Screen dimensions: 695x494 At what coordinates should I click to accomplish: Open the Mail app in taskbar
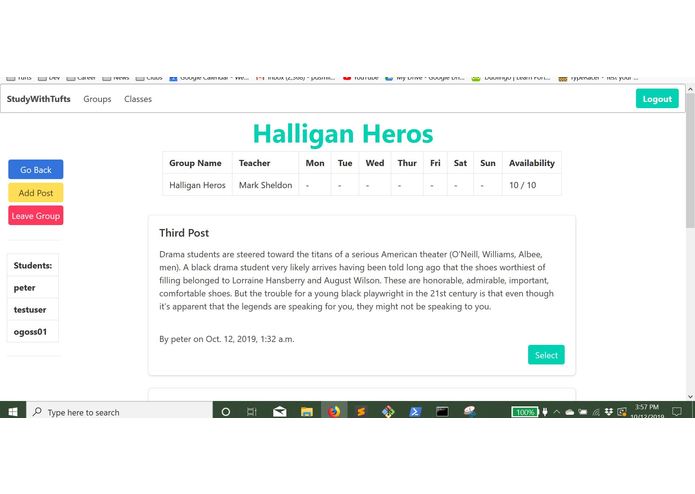(279, 412)
